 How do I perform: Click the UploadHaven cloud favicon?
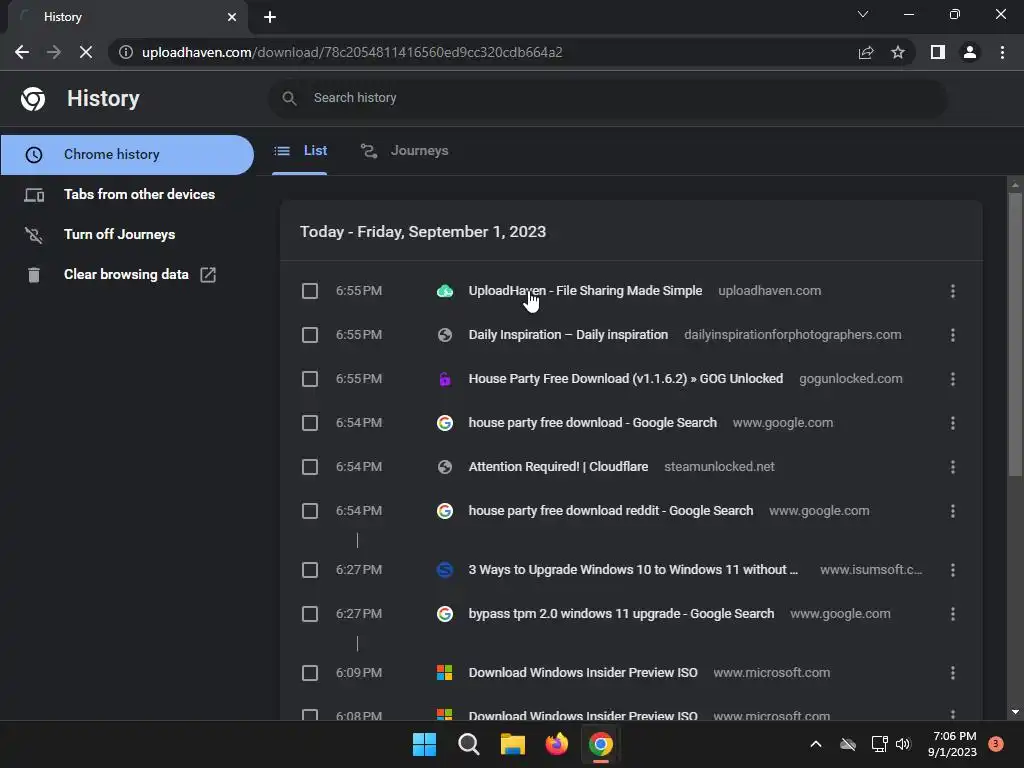coord(445,291)
